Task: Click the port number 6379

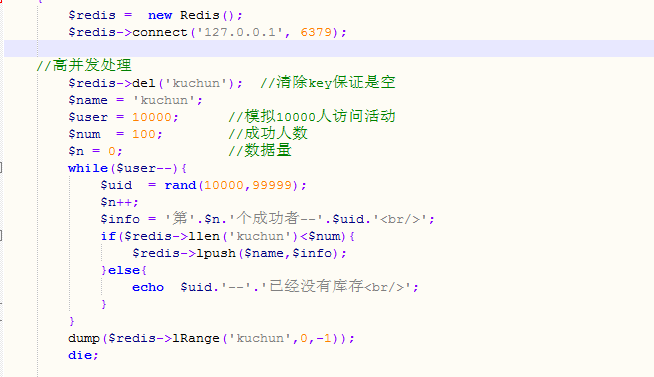Action: (x=316, y=32)
